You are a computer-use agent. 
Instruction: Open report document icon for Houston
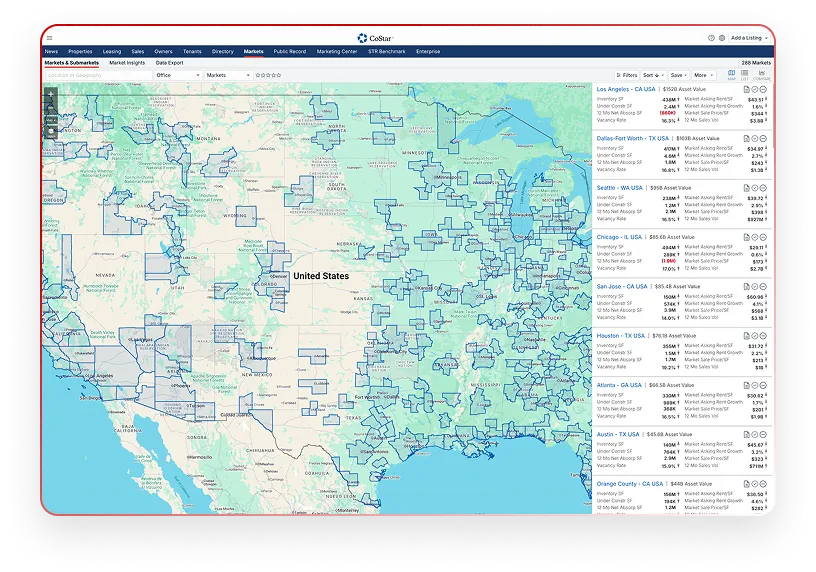point(746,336)
